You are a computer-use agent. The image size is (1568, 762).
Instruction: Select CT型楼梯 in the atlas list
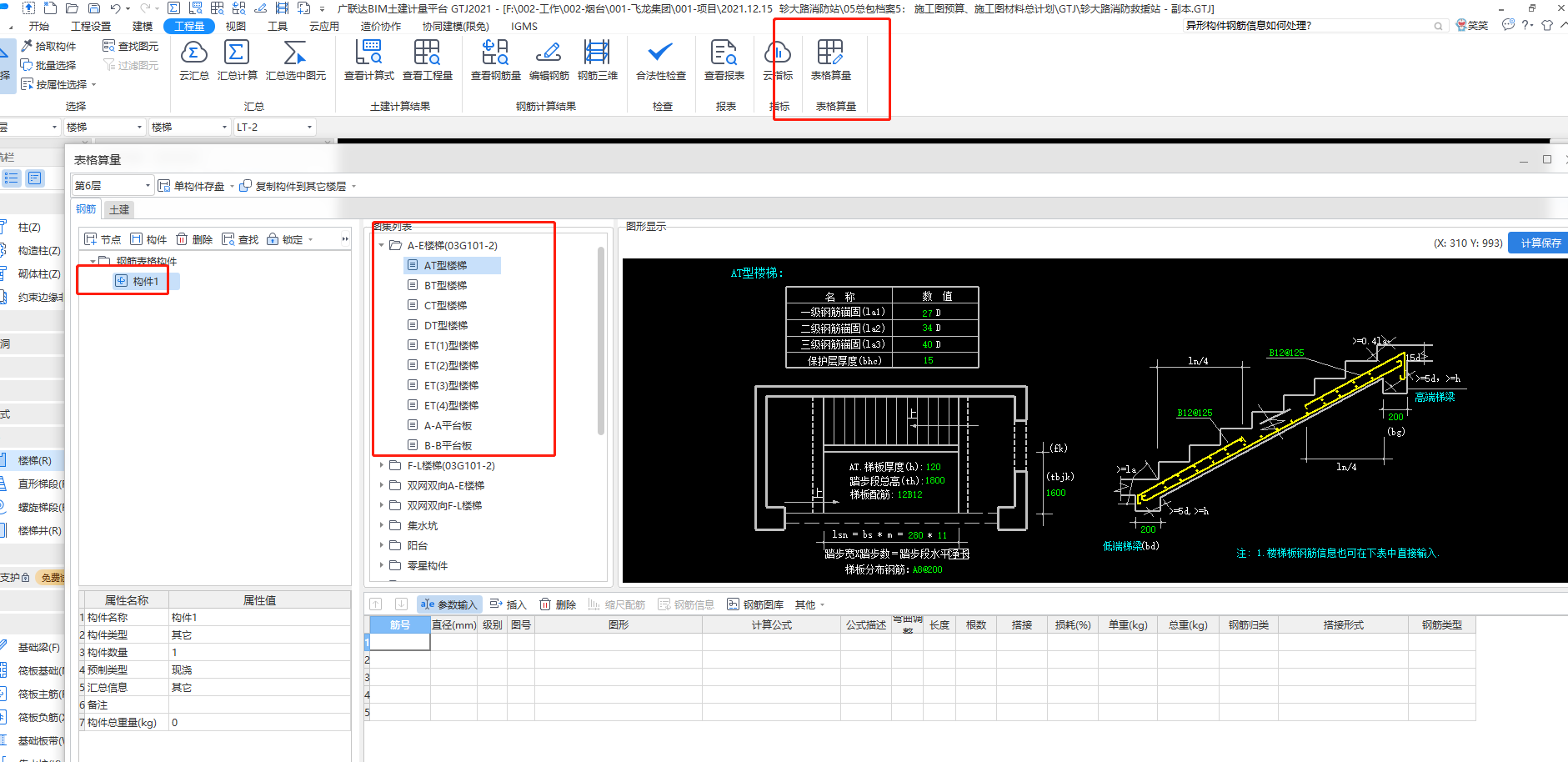(445, 305)
